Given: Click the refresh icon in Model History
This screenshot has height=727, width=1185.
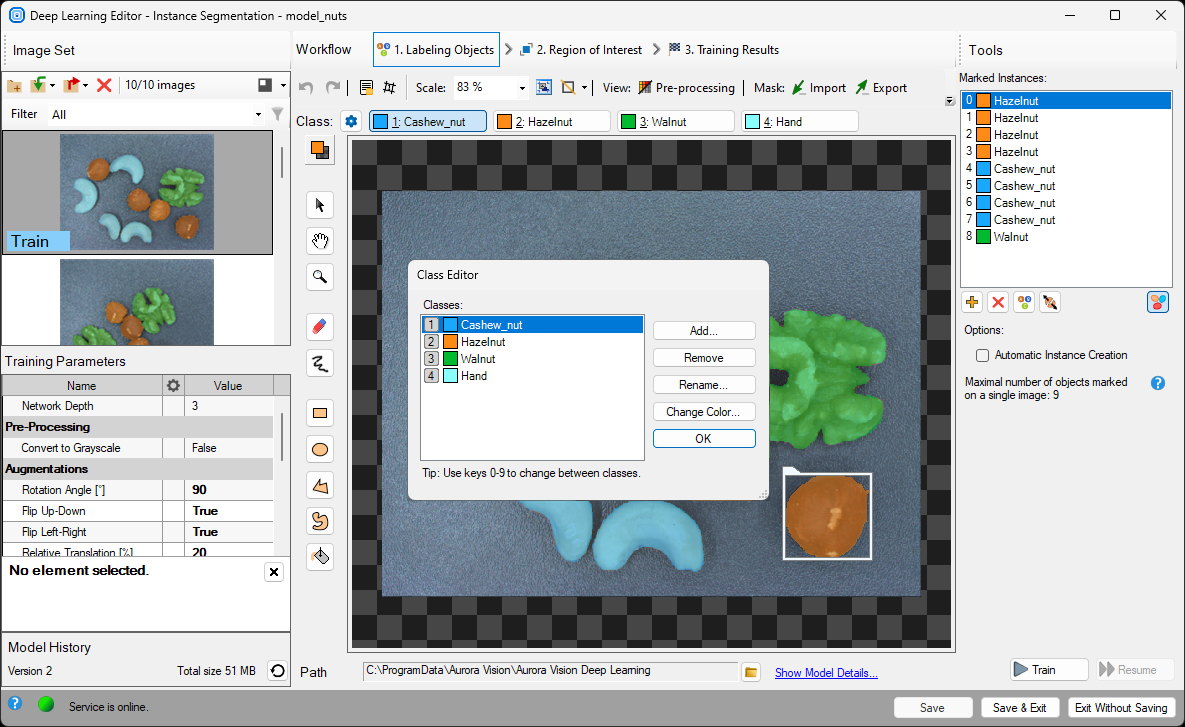Looking at the screenshot, I should [x=277, y=671].
